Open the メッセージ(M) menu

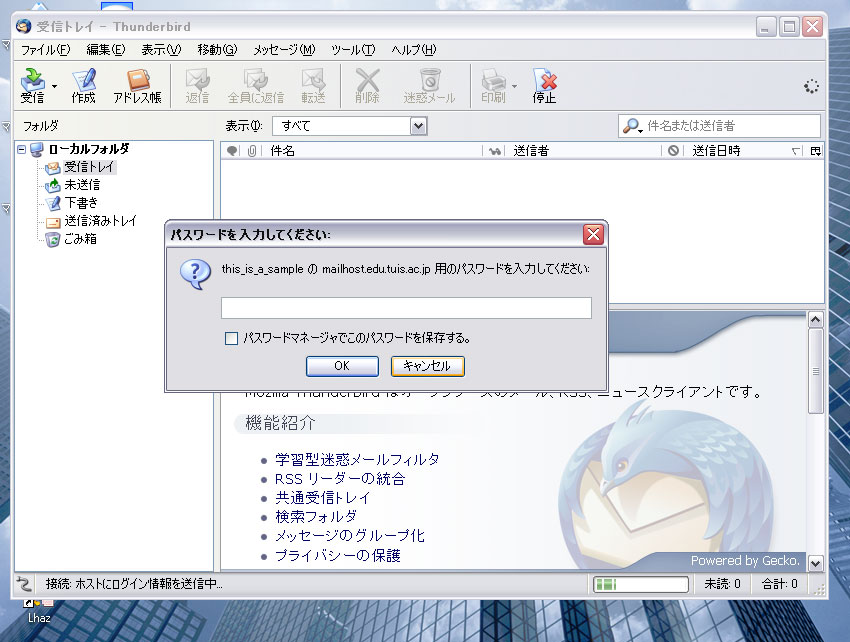284,50
